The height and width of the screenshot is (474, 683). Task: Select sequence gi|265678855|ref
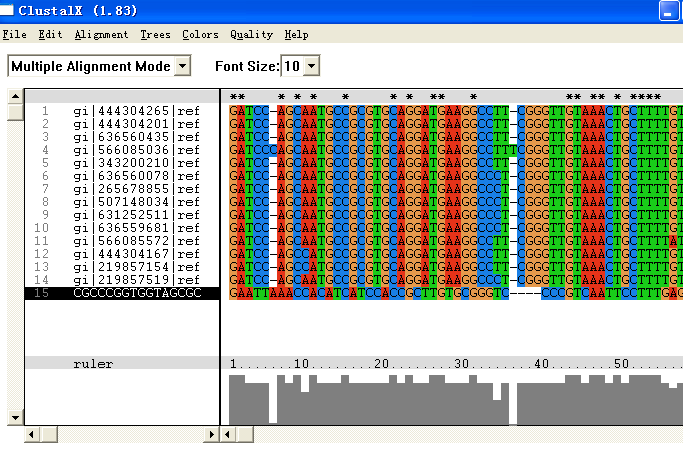[x=136, y=189]
